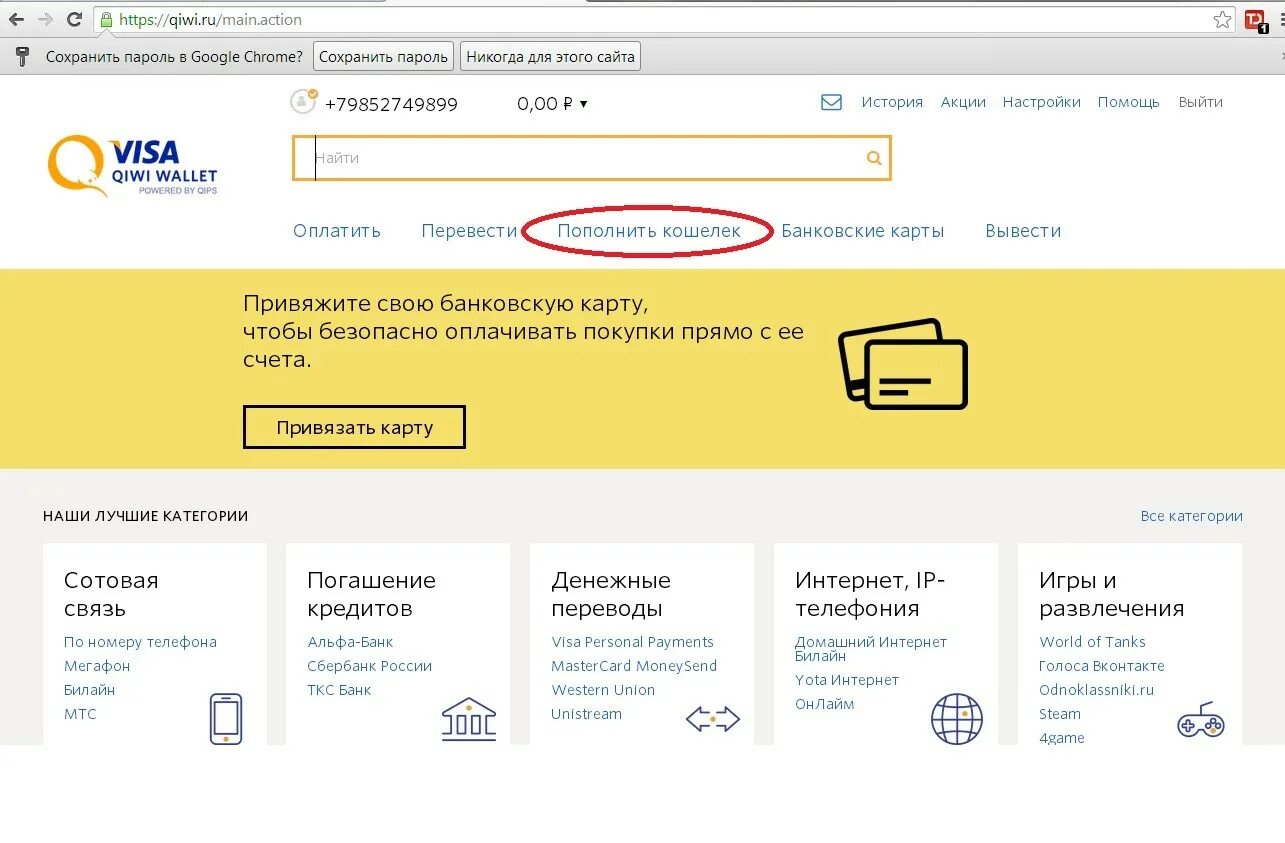Click the browser forward arrow
1285x843 pixels.
click(x=45, y=19)
